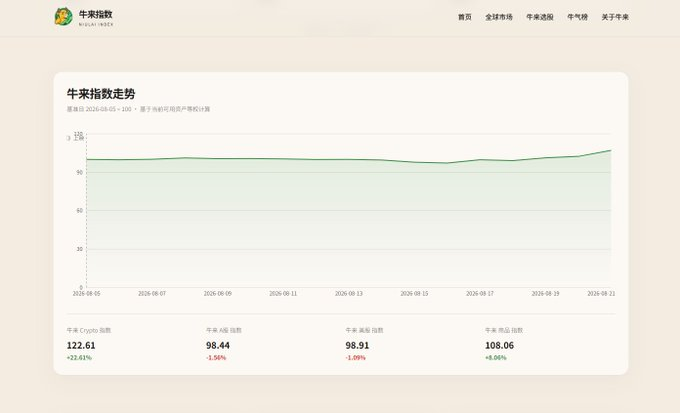This screenshot has height=413, width=680.
Task: Click the +8.06% change figure
Action: [496, 357]
